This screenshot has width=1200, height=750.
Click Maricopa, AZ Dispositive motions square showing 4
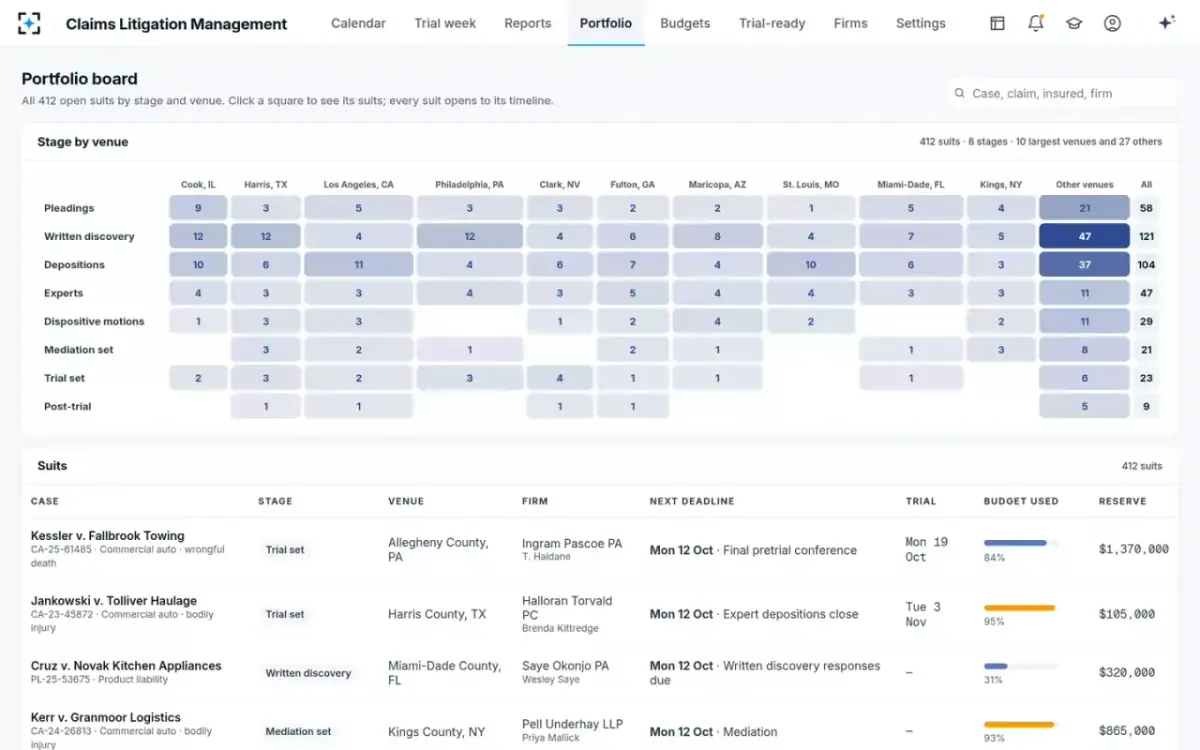(x=717, y=321)
